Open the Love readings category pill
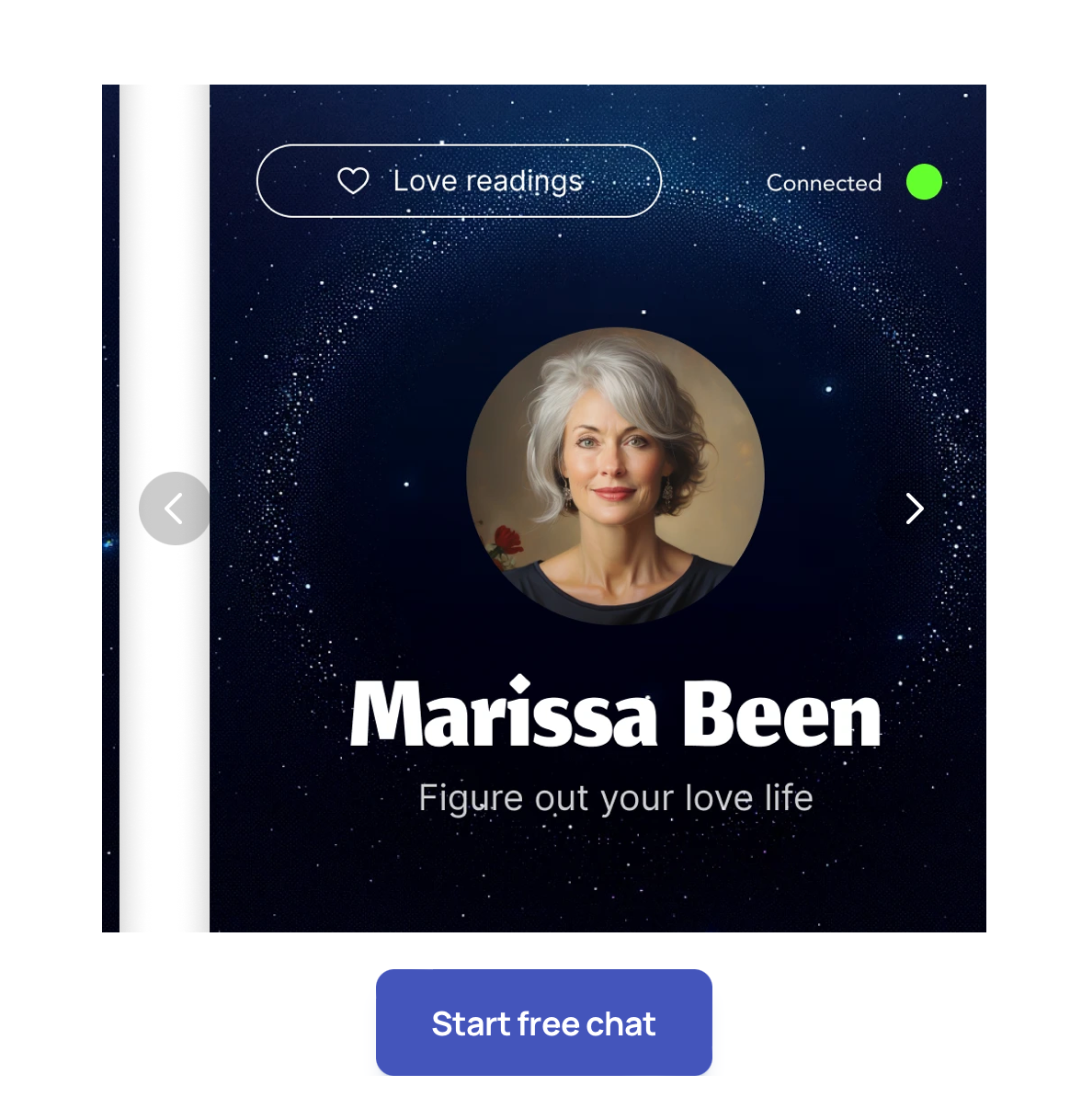This screenshot has width=1070, height=1120. (x=459, y=181)
